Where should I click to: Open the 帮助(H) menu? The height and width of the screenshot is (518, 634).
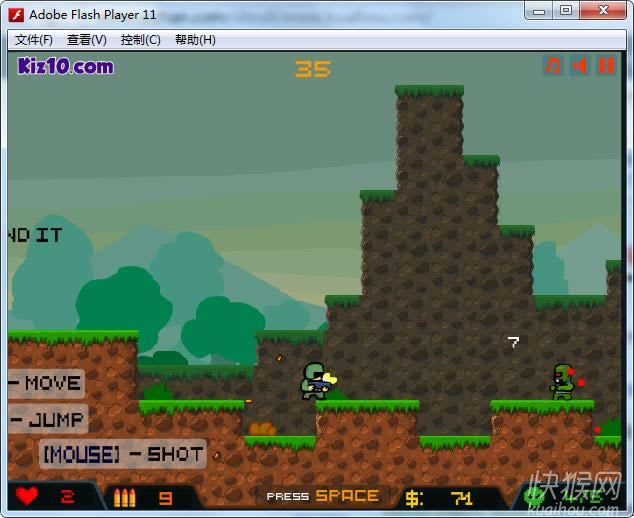pos(195,40)
